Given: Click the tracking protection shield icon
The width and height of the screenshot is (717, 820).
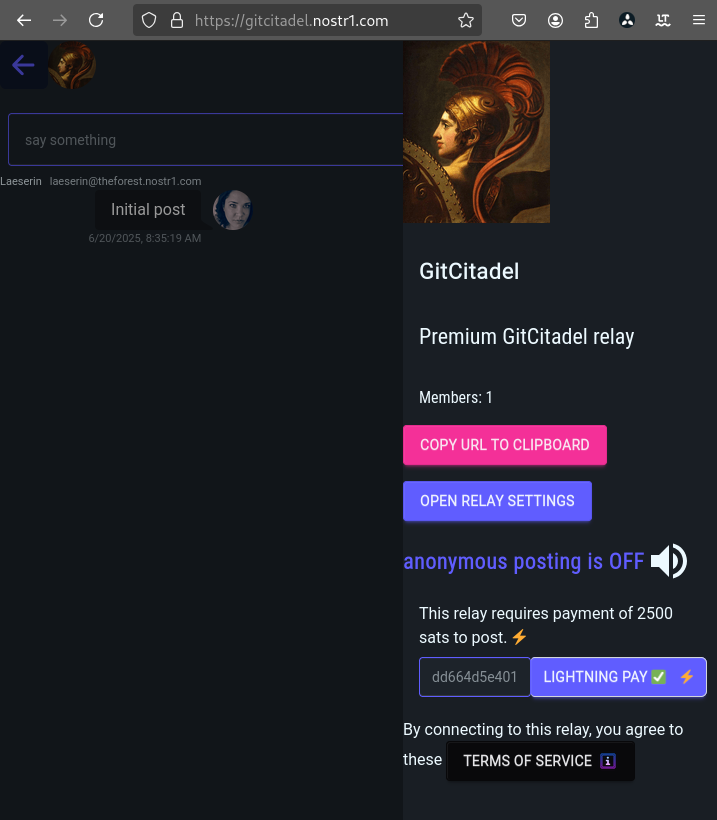Looking at the screenshot, I should click(x=149, y=20).
